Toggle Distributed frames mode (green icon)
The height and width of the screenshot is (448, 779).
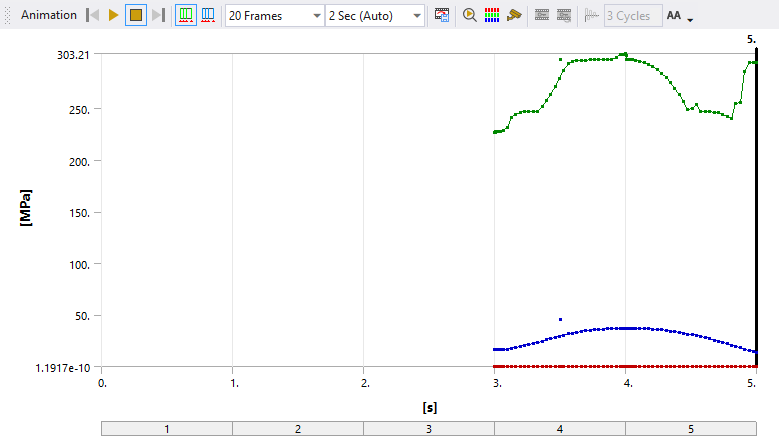tap(186, 15)
